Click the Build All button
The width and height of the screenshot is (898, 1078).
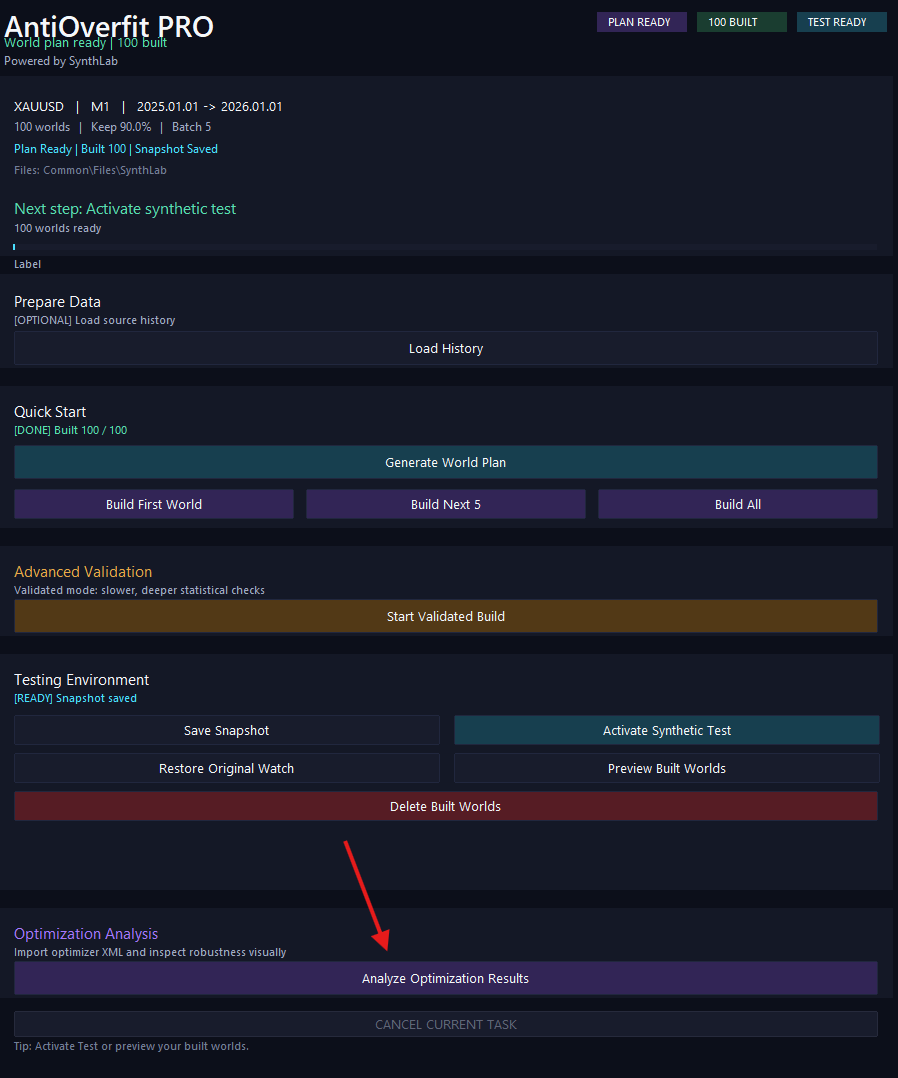point(737,504)
